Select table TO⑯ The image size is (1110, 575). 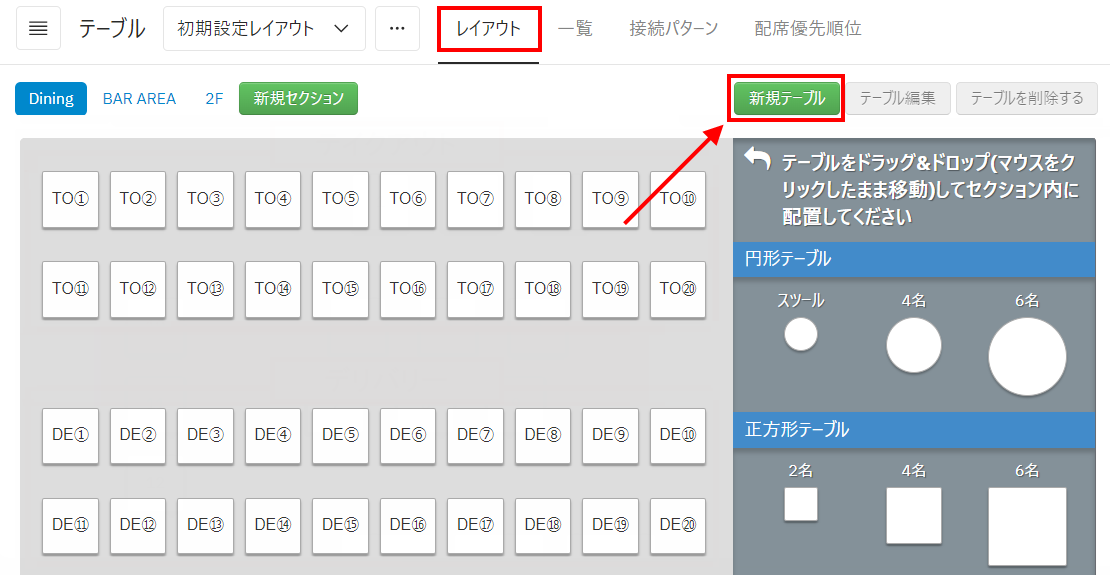pyautogui.click(x=408, y=290)
